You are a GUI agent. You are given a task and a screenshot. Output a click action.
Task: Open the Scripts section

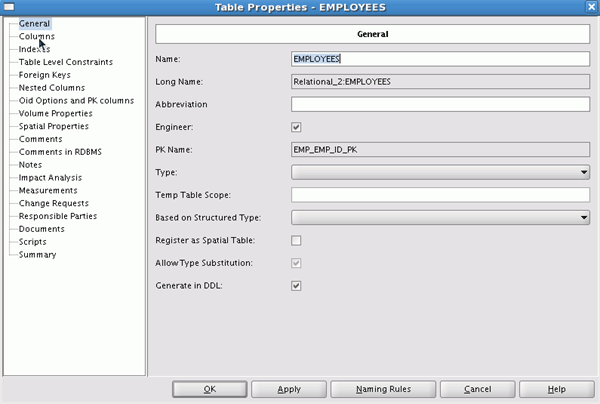[x=33, y=242]
